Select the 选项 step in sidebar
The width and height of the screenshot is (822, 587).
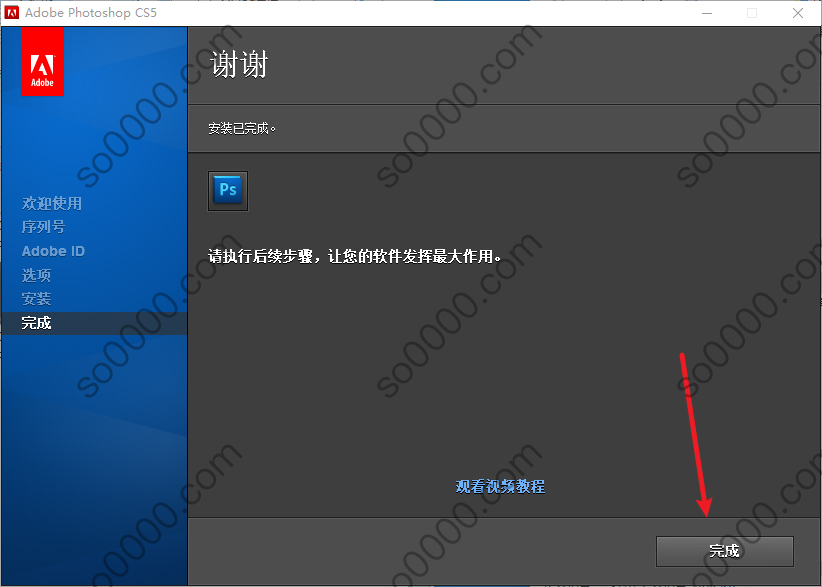36,275
